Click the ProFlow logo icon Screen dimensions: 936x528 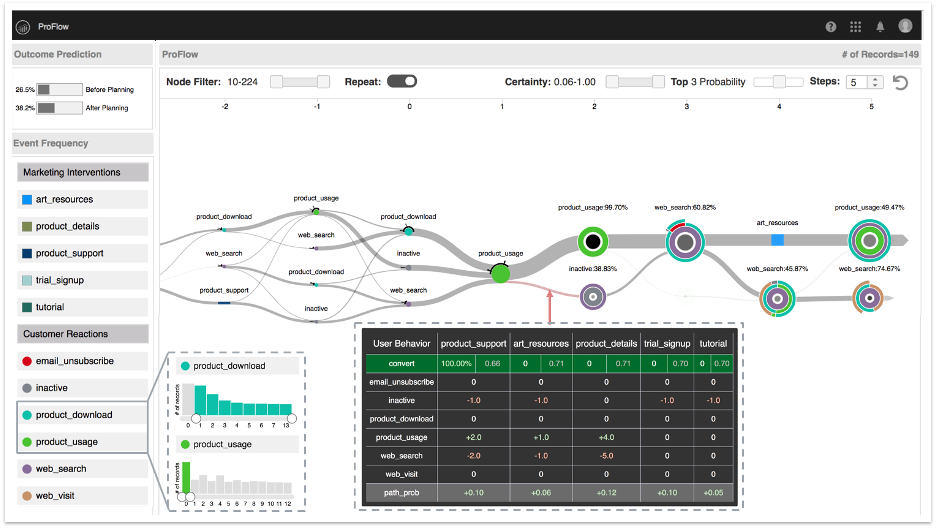click(23, 27)
